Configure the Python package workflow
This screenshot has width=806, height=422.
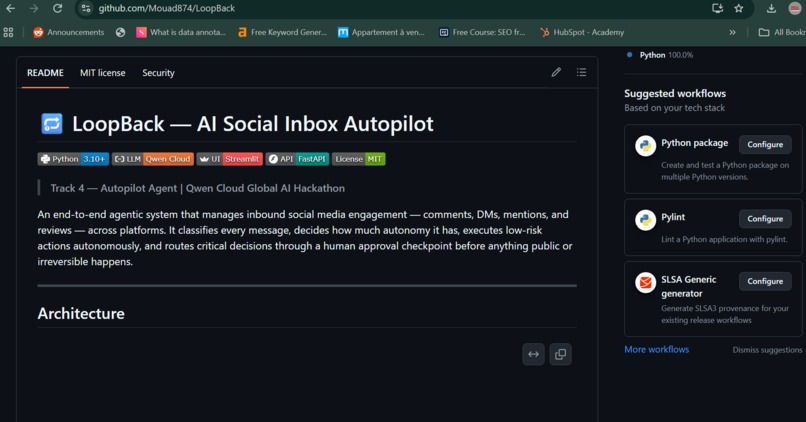coord(765,144)
